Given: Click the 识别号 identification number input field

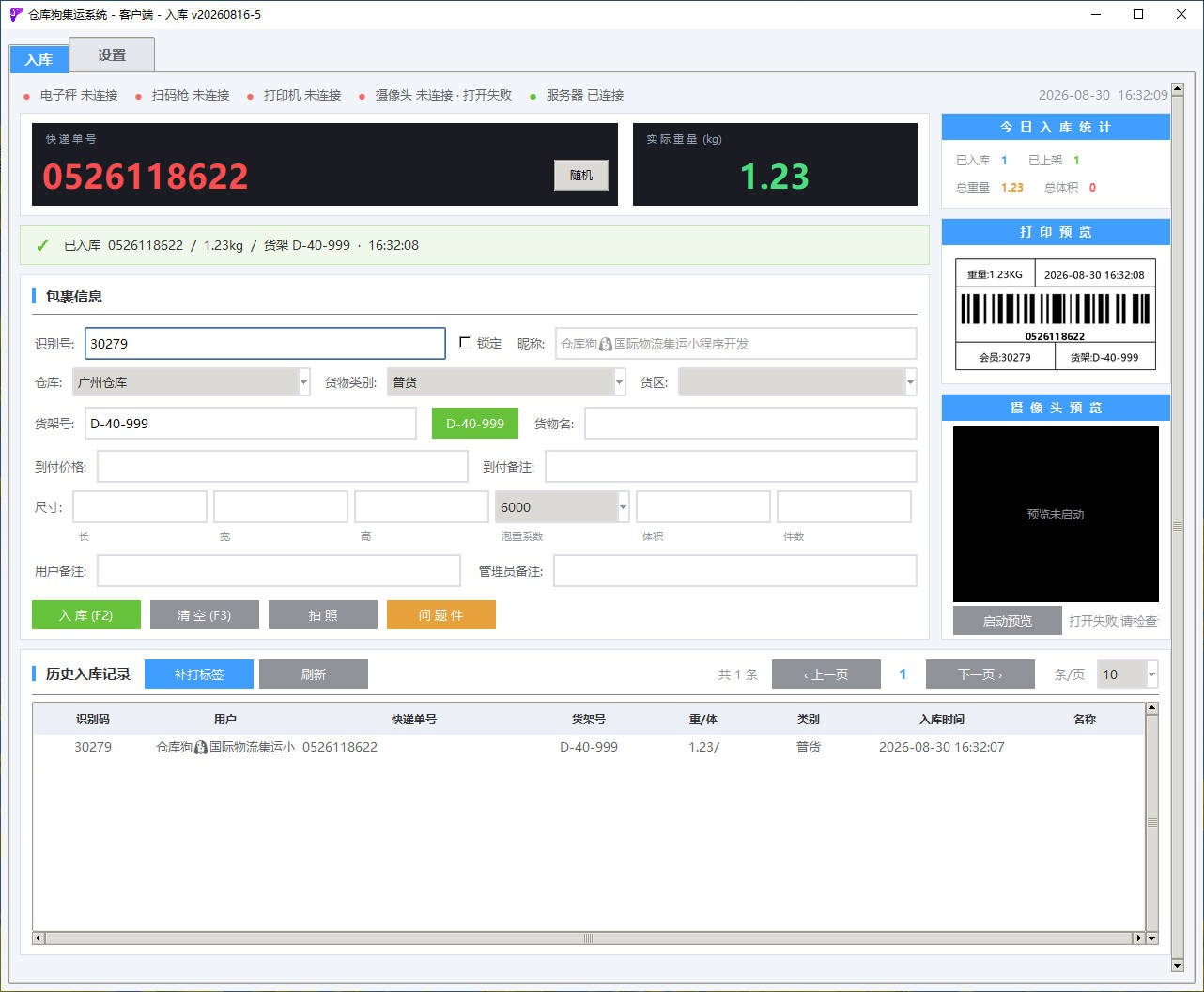Looking at the screenshot, I should (x=265, y=344).
